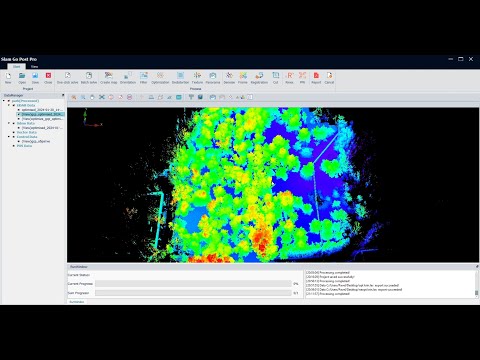This screenshot has width=480, height=360.
Task: Toggle the LiDAR Data checkbox
Action: click(14, 105)
